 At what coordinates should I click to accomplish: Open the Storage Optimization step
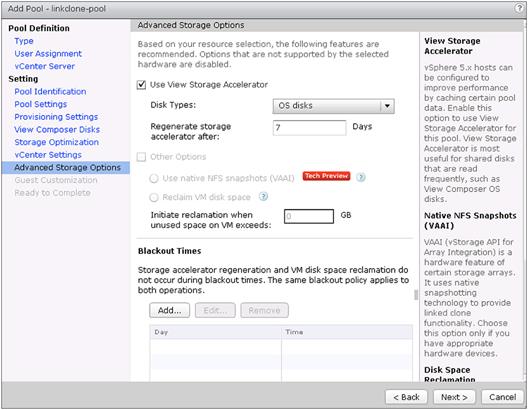(x=57, y=142)
